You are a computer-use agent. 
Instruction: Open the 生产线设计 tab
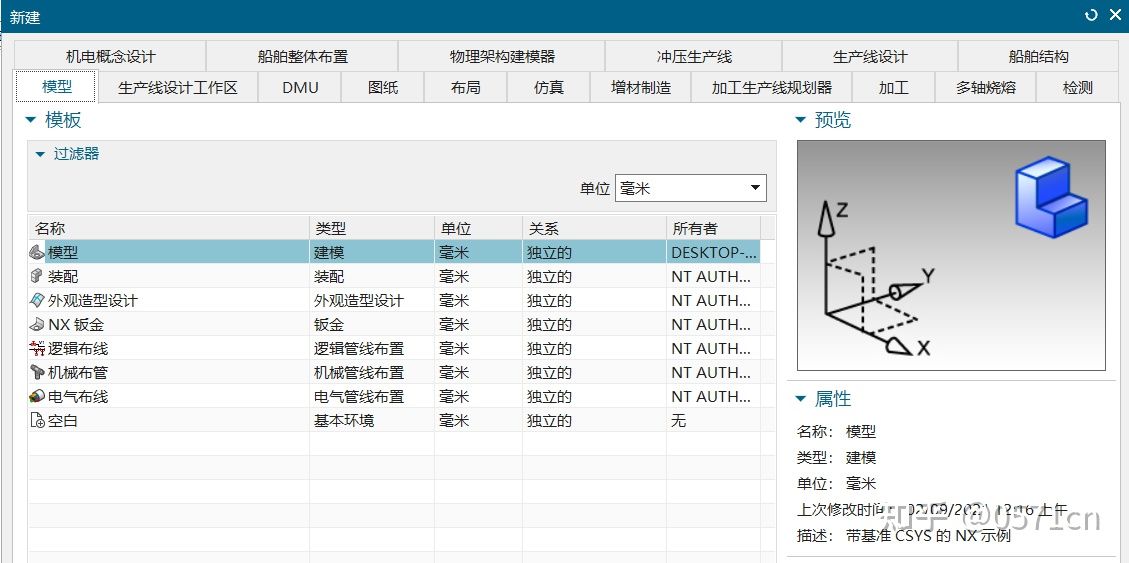870,56
